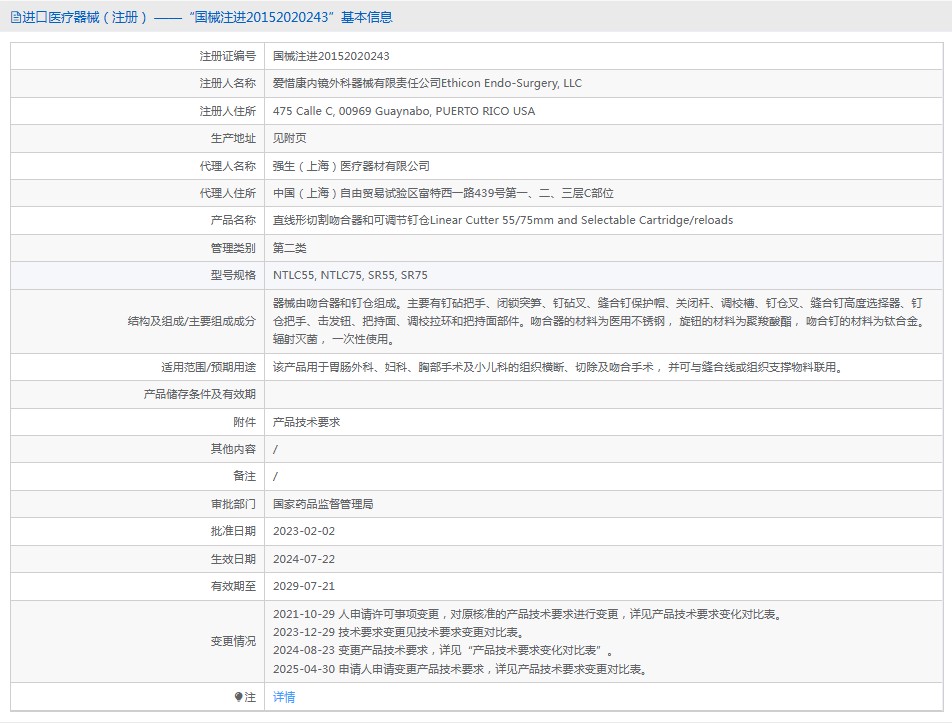Click the agent address in 中国（上海）自由贸易试验区
This screenshot has height=723, width=952.
443,193
